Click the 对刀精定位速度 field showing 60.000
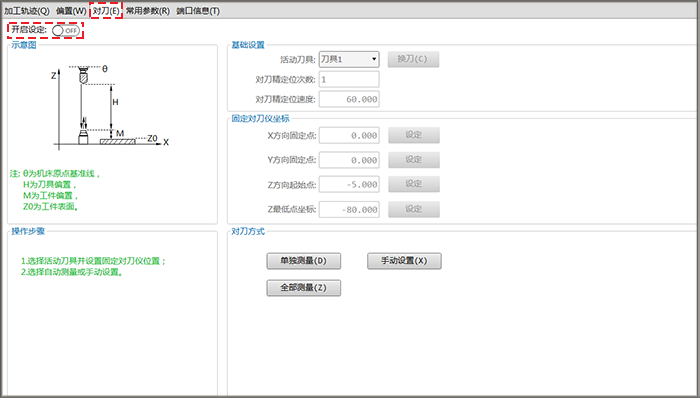This screenshot has width=700, height=398. click(x=349, y=99)
